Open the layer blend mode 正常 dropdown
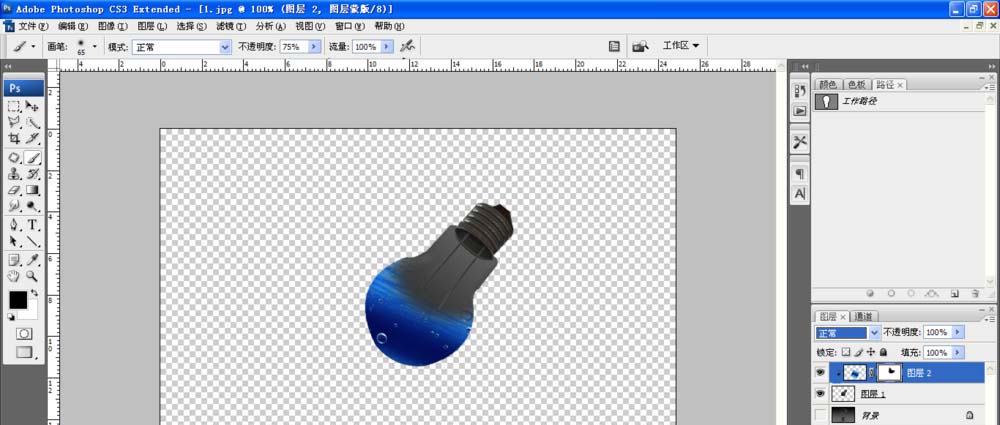Image resolution: width=1000 pixels, height=425 pixels. pos(848,332)
